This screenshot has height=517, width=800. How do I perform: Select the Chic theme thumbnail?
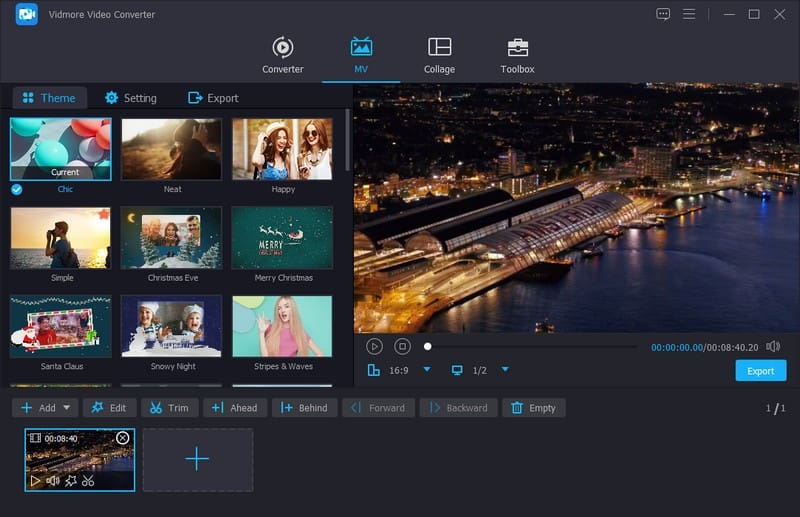point(61,149)
